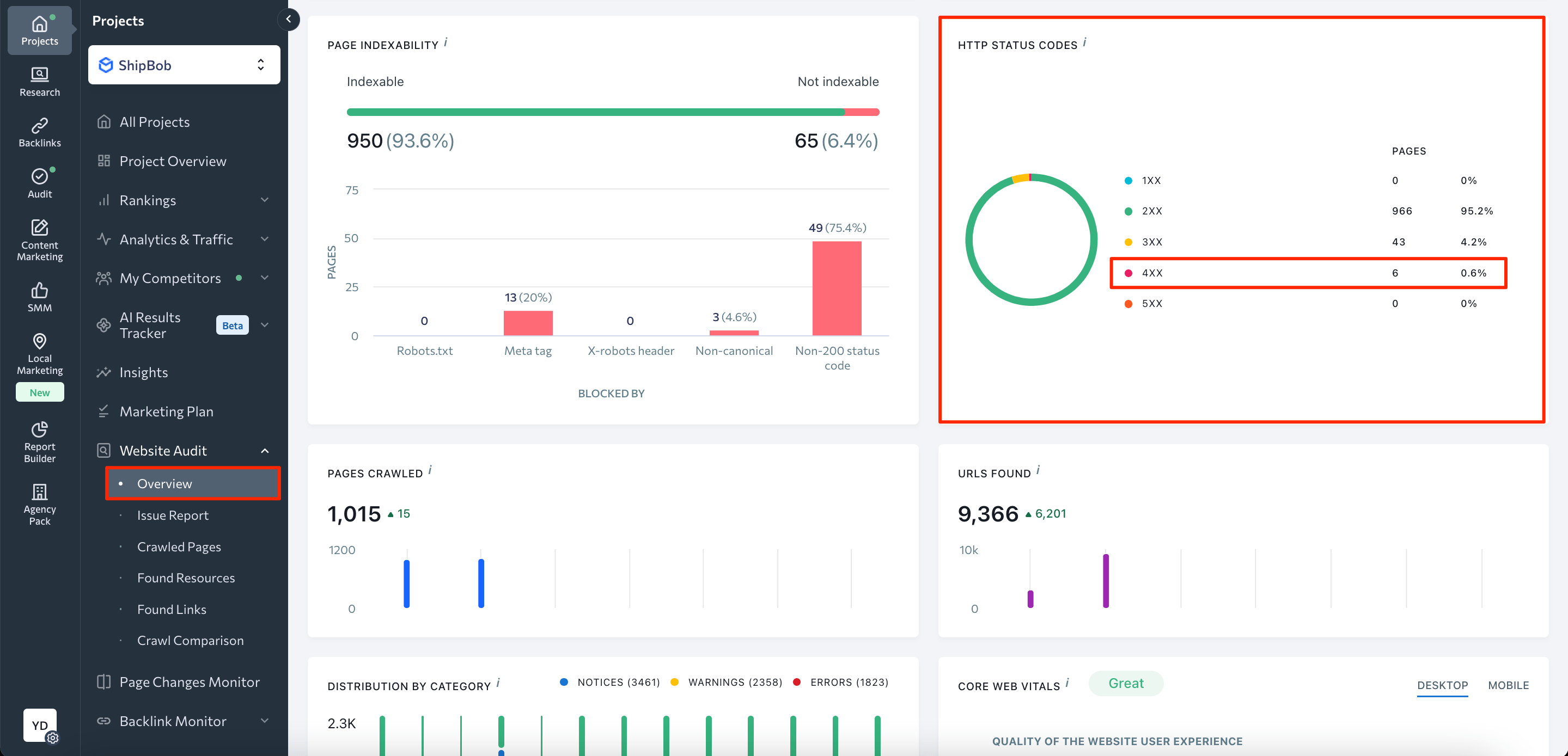Click the New badge under Local Marketing
This screenshot has width=1568, height=756.
click(40, 392)
